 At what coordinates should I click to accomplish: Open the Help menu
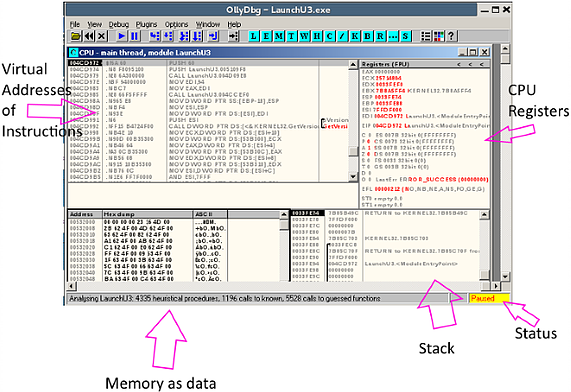click(x=235, y=24)
